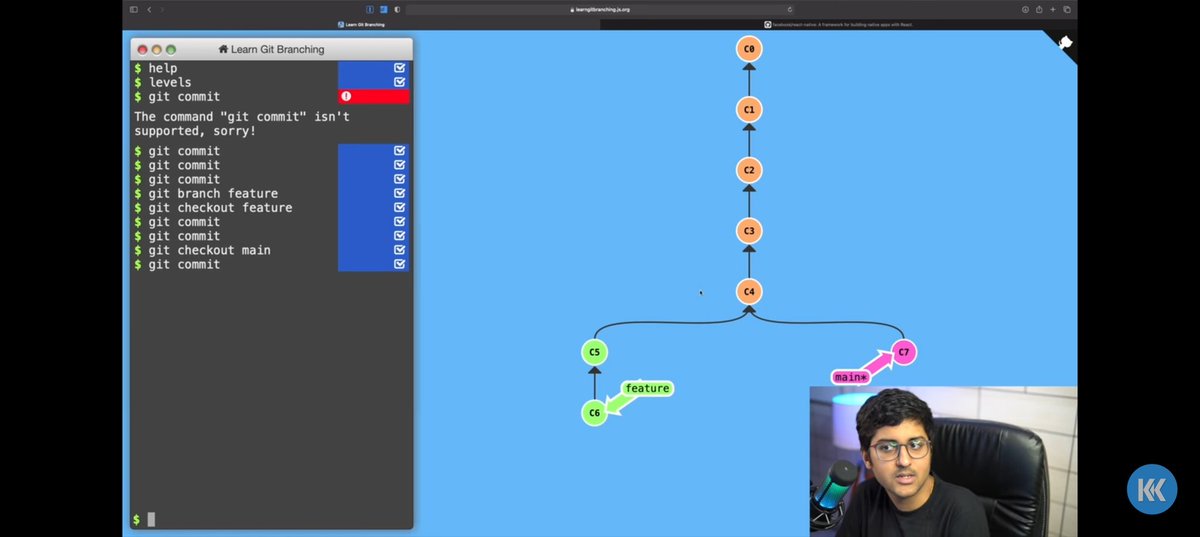Image resolution: width=1200 pixels, height=537 pixels.
Task: Toggle the Safari sidebar icon
Action: click(134, 9)
